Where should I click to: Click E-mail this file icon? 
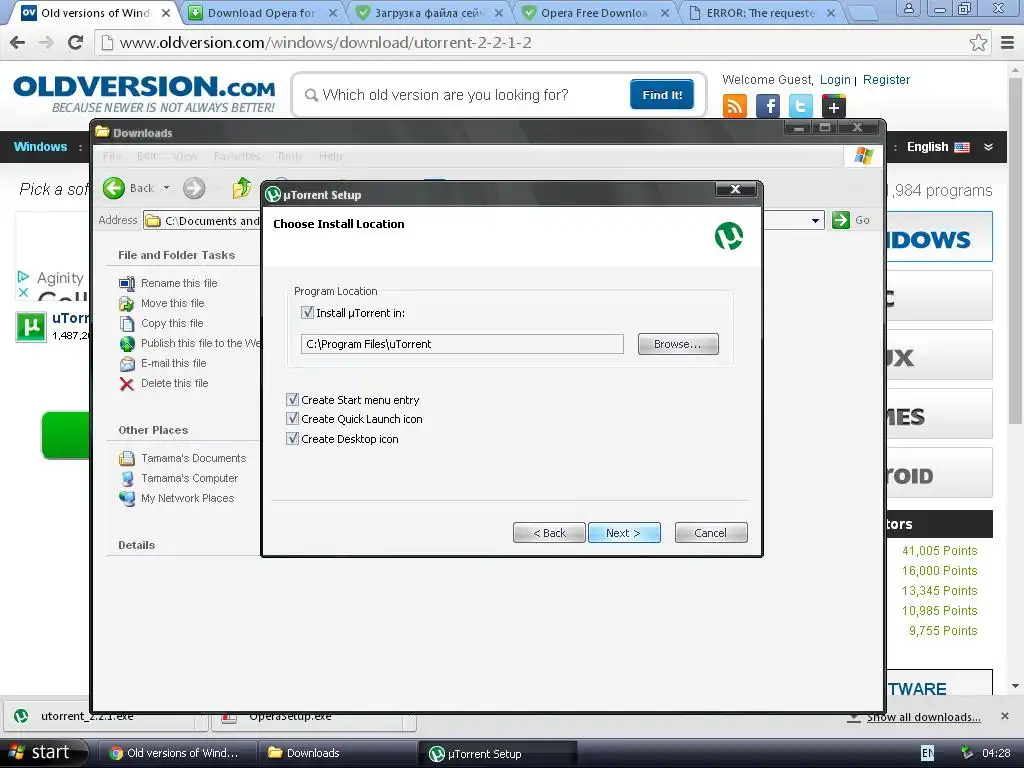(x=127, y=364)
